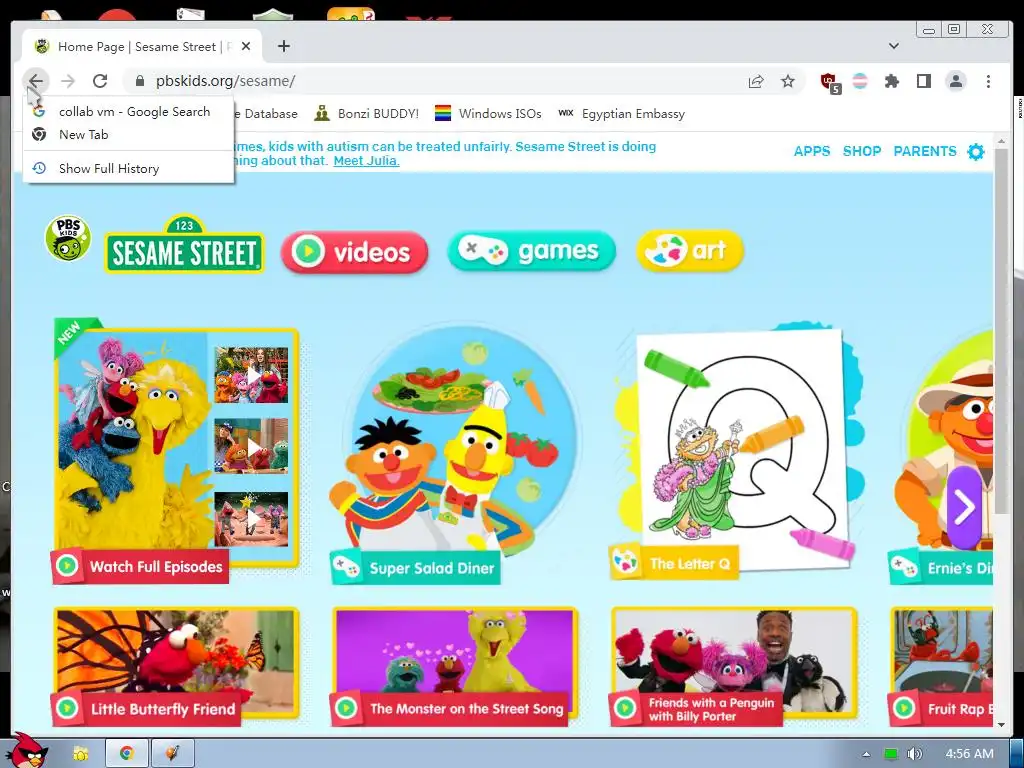Open the file explorer taskbar icon
Screen dimensions: 1024x768
point(81,754)
